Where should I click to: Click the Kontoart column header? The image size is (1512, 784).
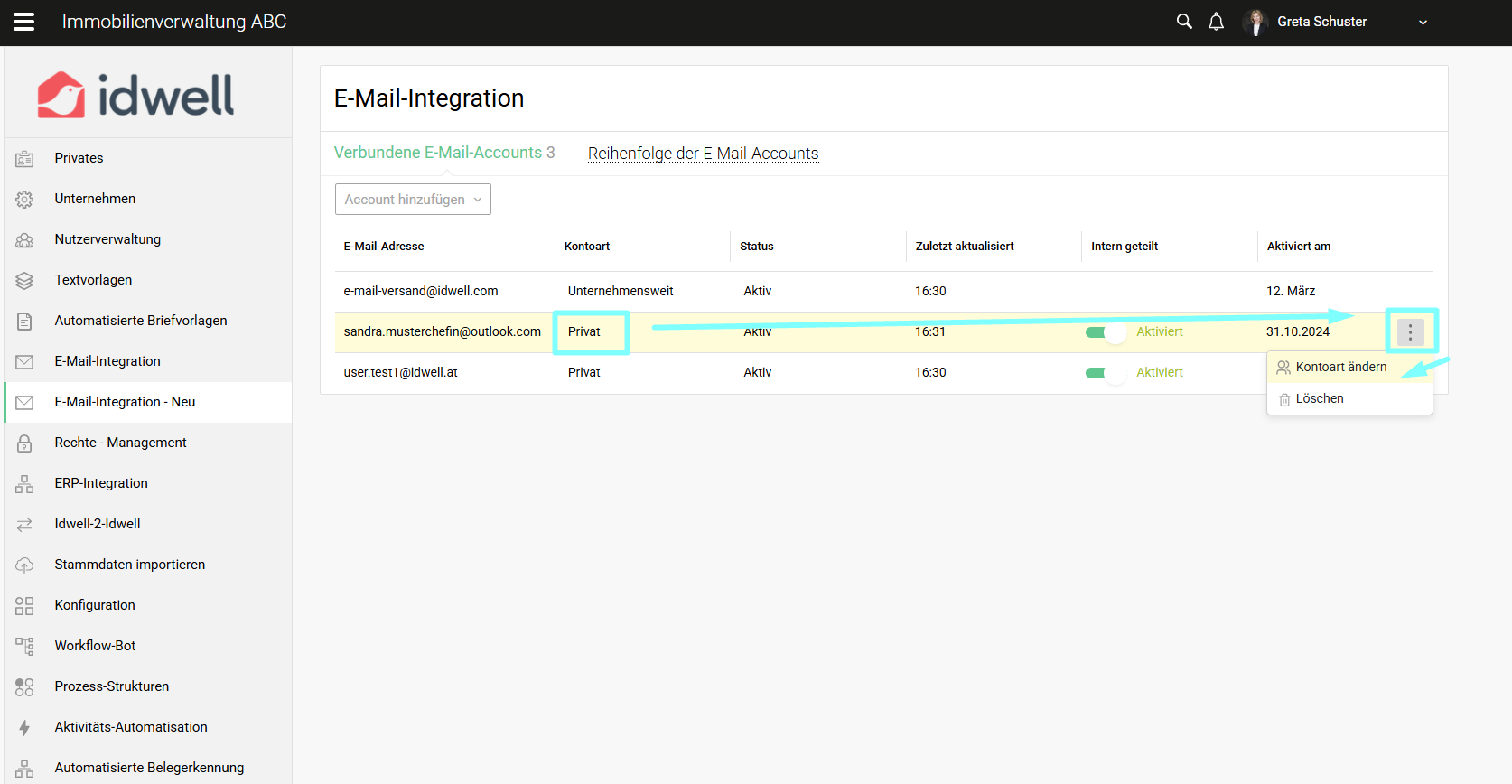[x=587, y=247]
